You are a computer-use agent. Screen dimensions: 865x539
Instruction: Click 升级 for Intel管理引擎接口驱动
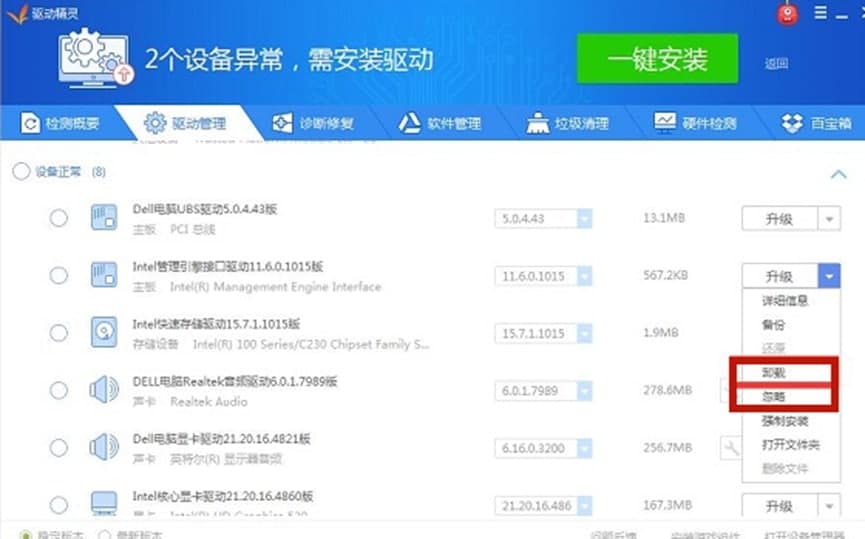(x=779, y=276)
